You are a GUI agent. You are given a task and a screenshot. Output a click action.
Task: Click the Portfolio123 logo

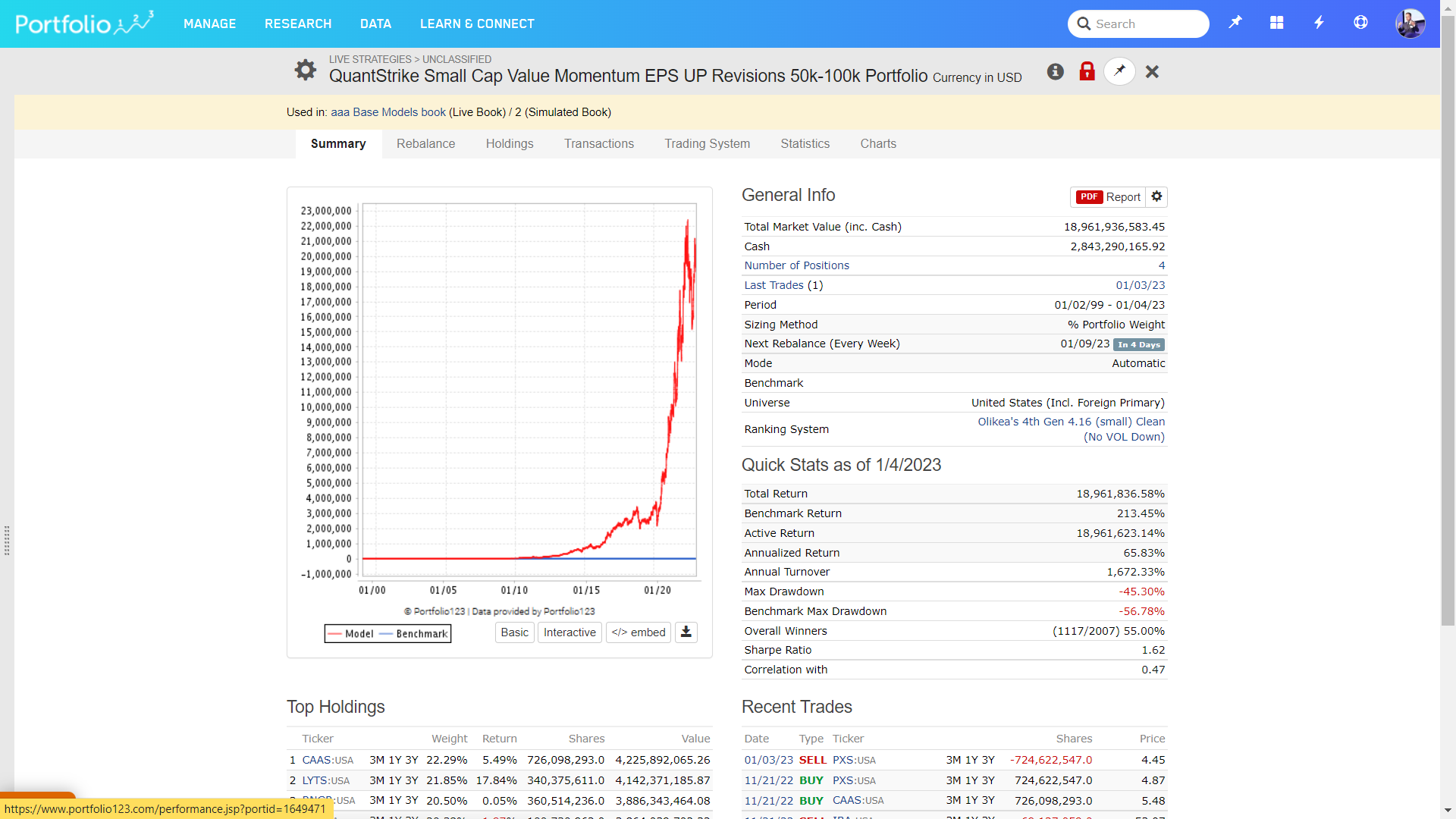coord(84,23)
